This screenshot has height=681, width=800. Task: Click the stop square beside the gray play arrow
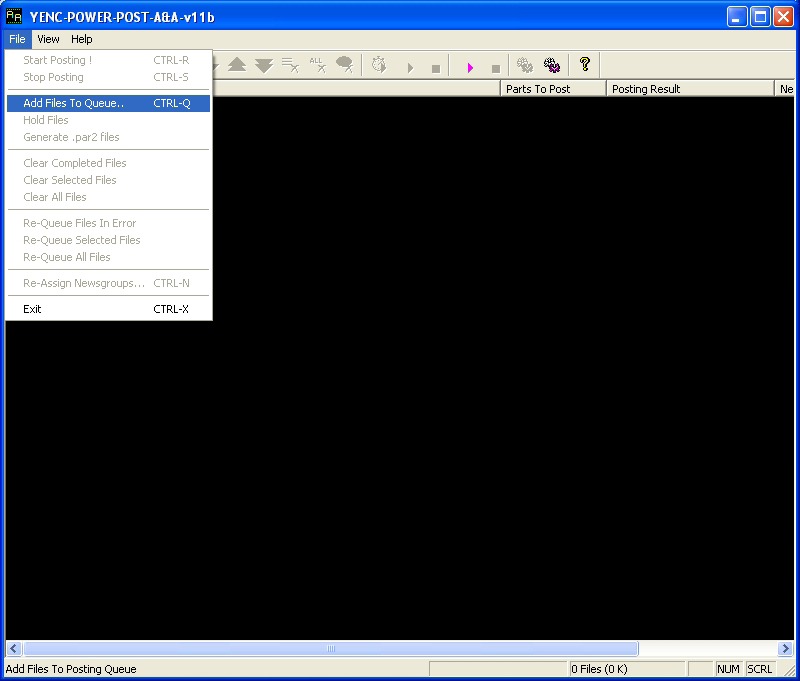tap(436, 68)
